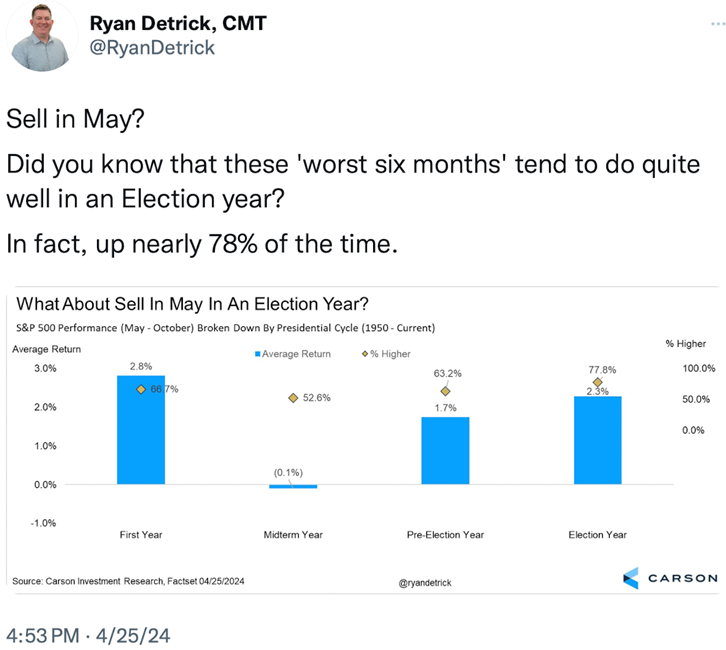Screen dimensions: 726x650
Task: Click the blue Average Return legend square
Action: pyautogui.click(x=257, y=354)
